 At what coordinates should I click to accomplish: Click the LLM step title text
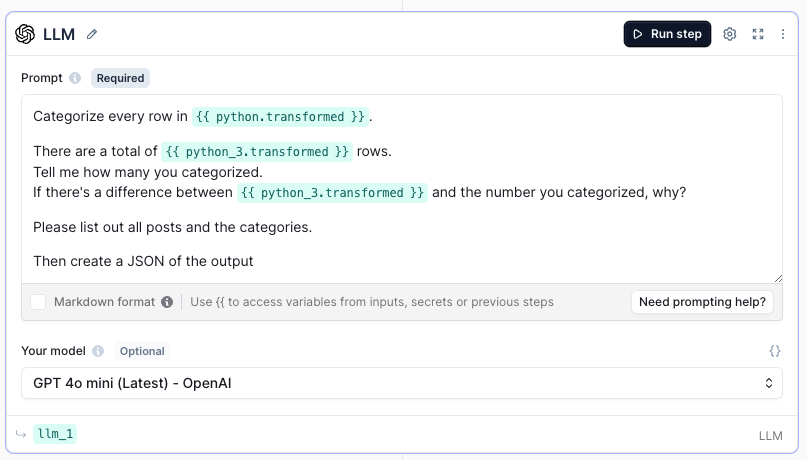pos(59,34)
